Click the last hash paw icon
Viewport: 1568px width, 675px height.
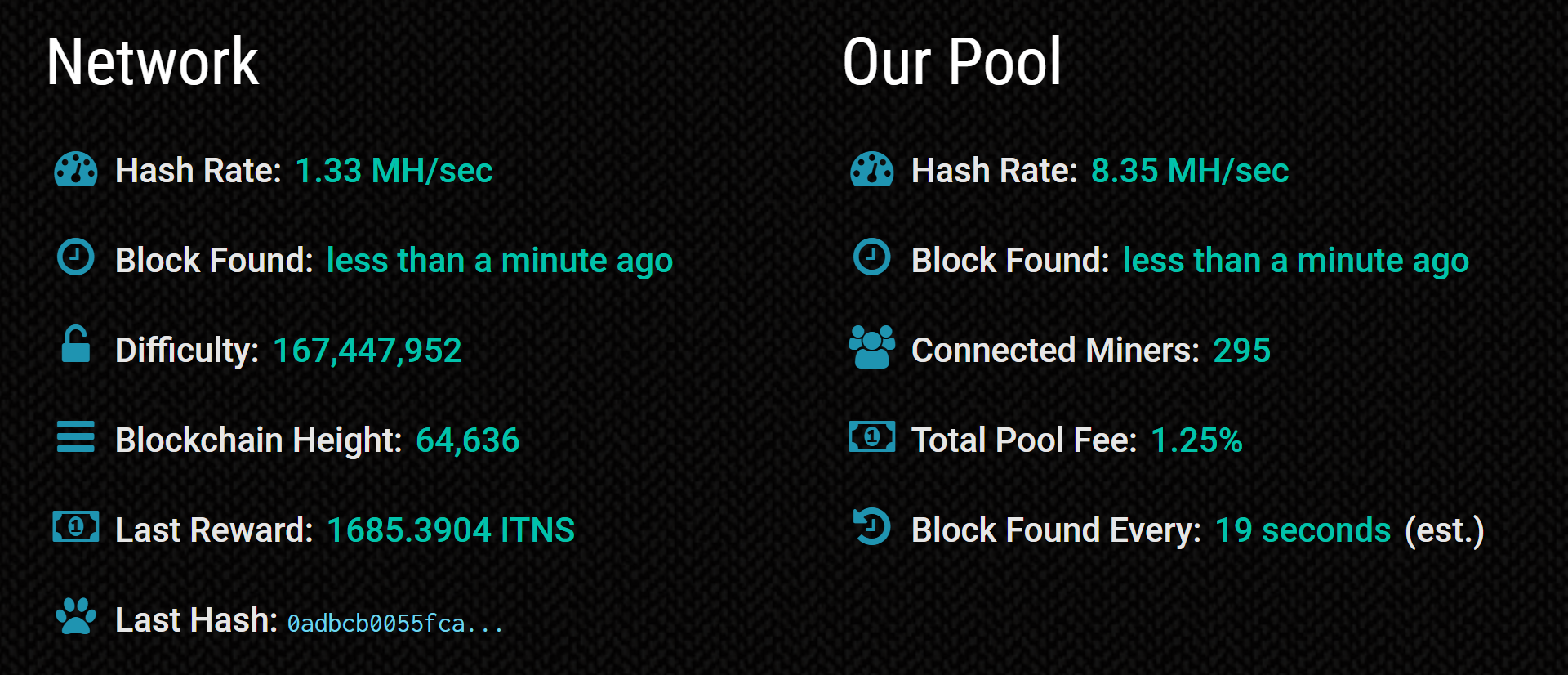tap(76, 615)
